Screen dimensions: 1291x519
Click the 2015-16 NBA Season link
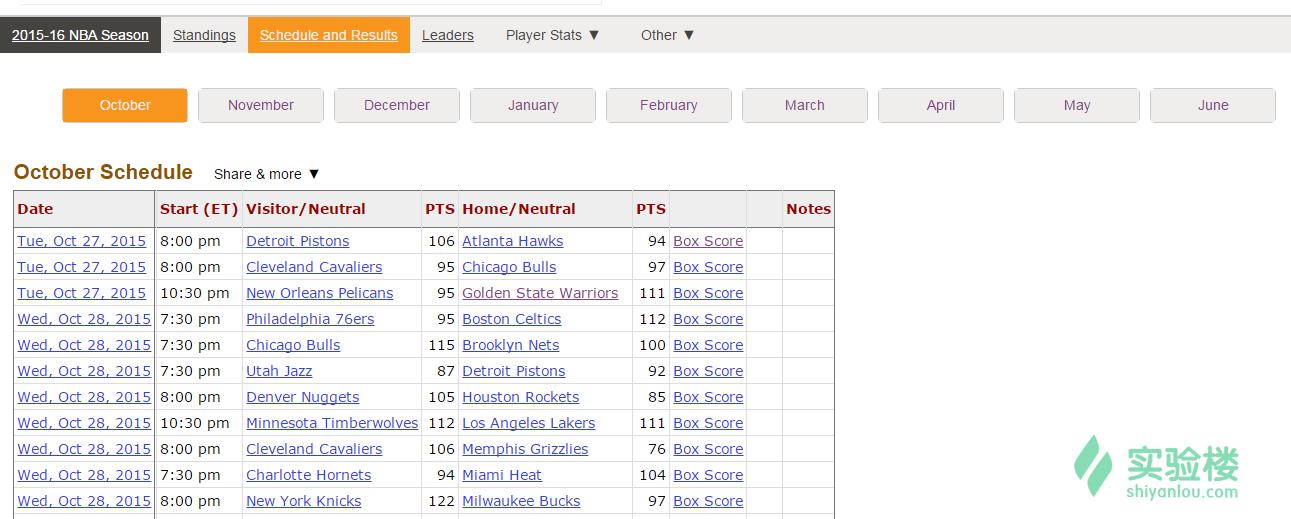pyautogui.click(x=80, y=35)
